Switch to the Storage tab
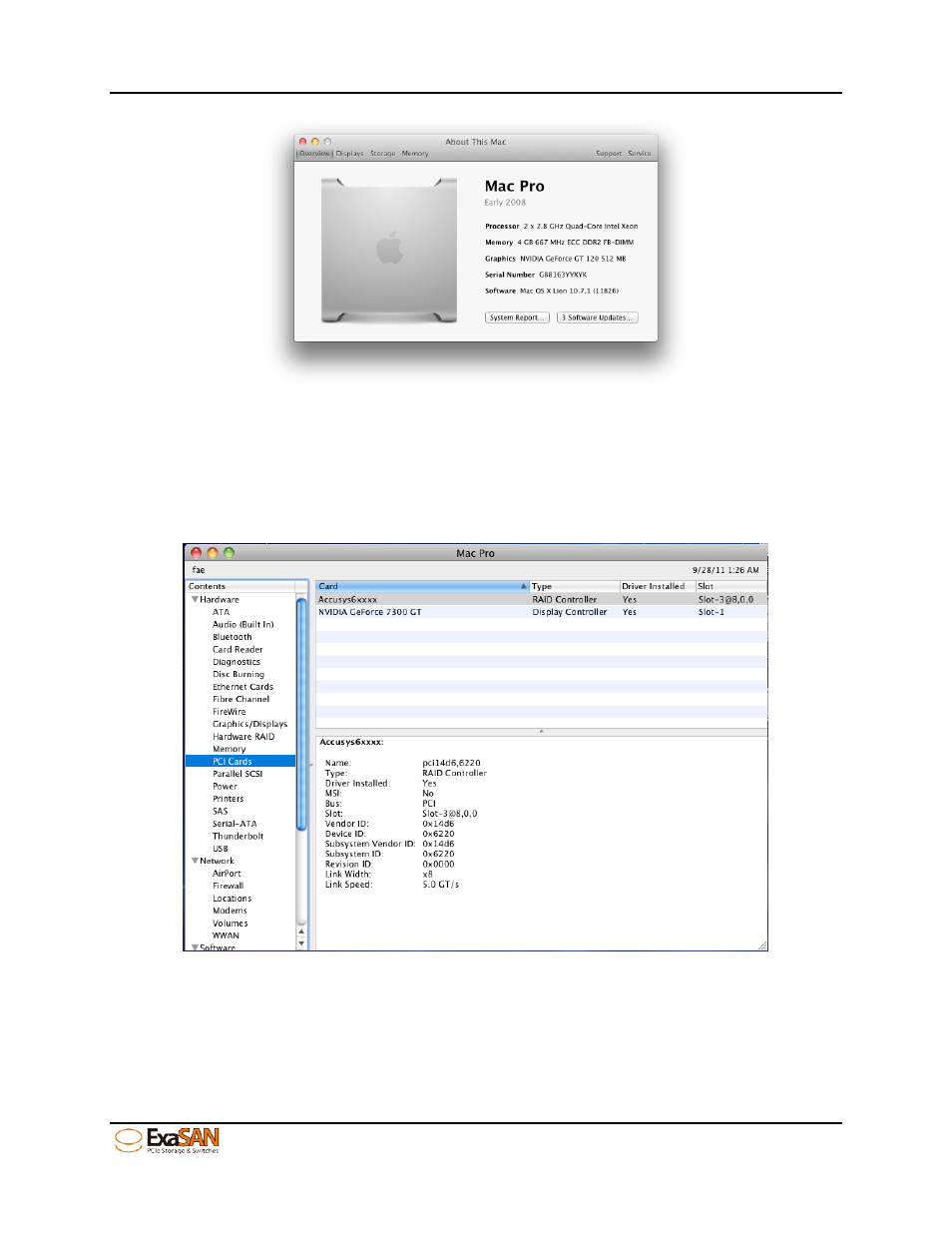The image size is (952, 1233). click(383, 154)
